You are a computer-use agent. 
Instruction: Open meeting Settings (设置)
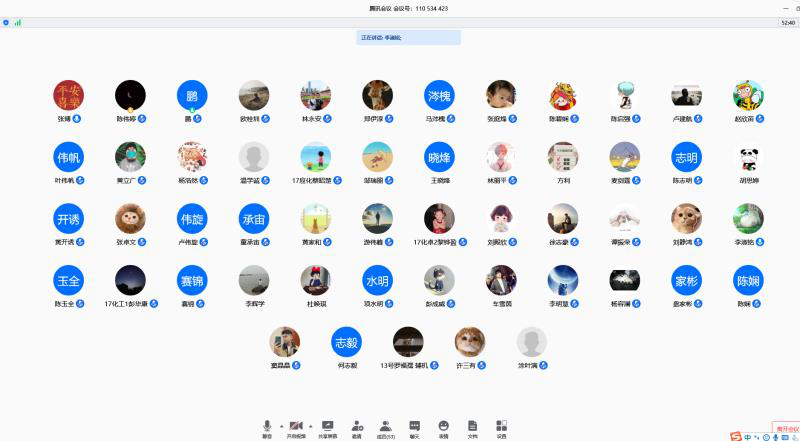tap(501, 427)
